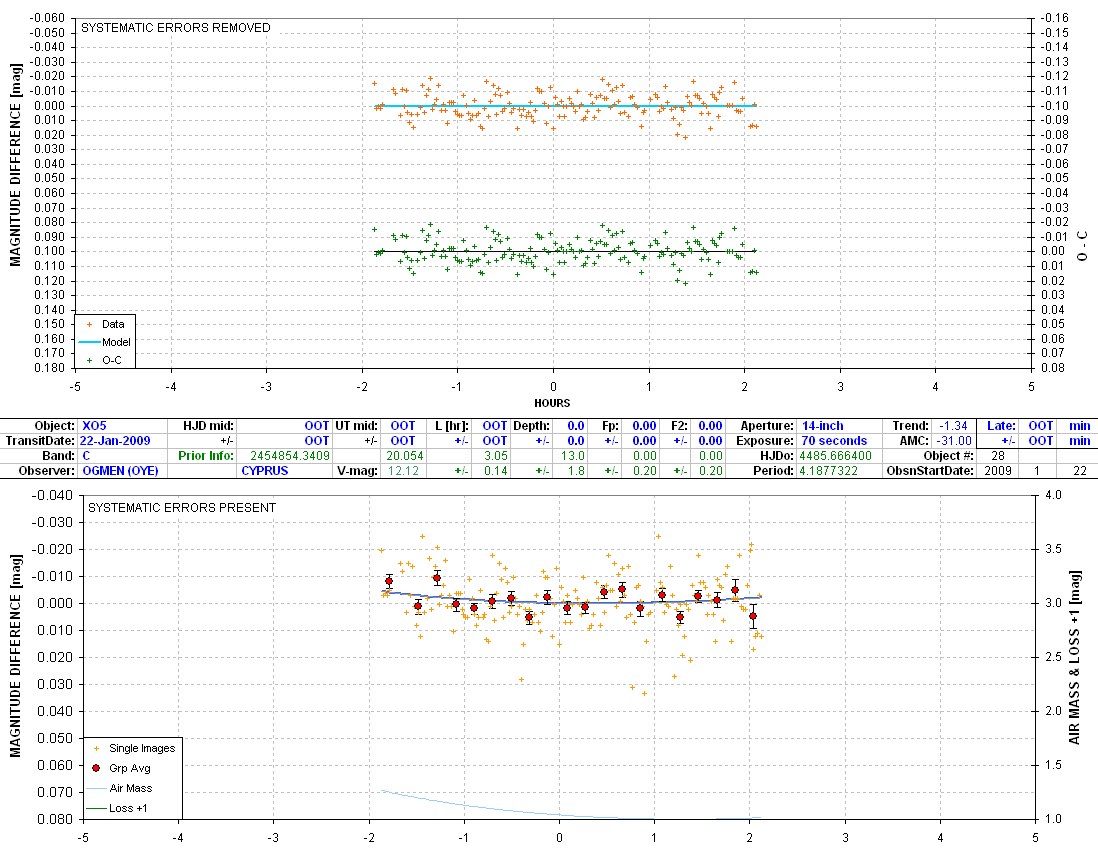Click the Observer label cell
The height and width of the screenshot is (849, 1098).
[46, 471]
